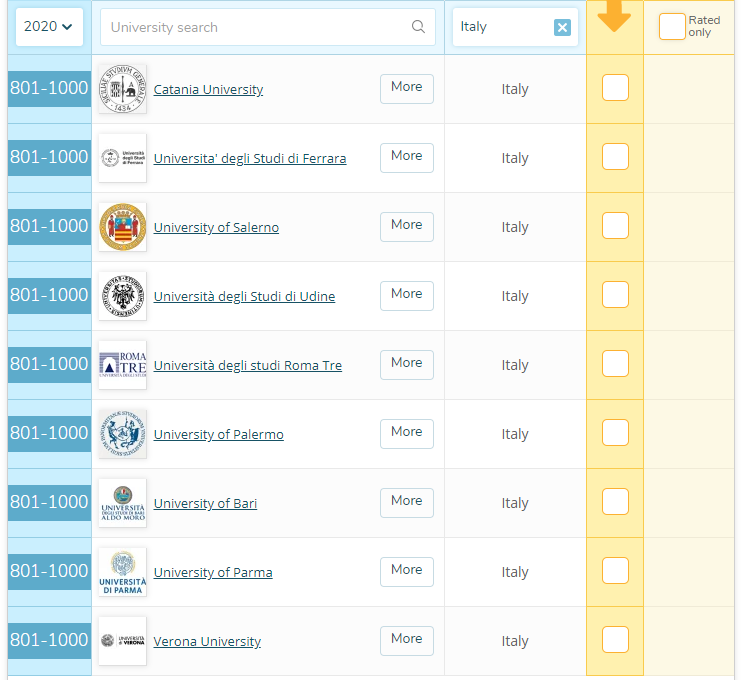
Task: Open Universita' degli Studi di Ferrara link
Action: coord(250,159)
